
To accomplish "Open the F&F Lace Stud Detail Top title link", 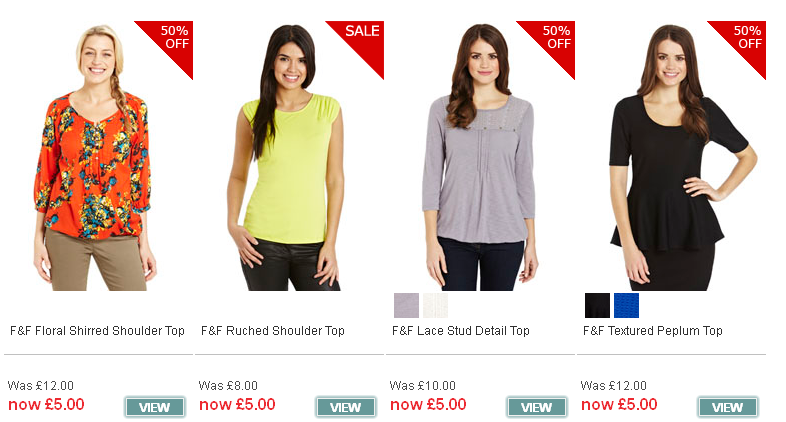I will pos(461,331).
